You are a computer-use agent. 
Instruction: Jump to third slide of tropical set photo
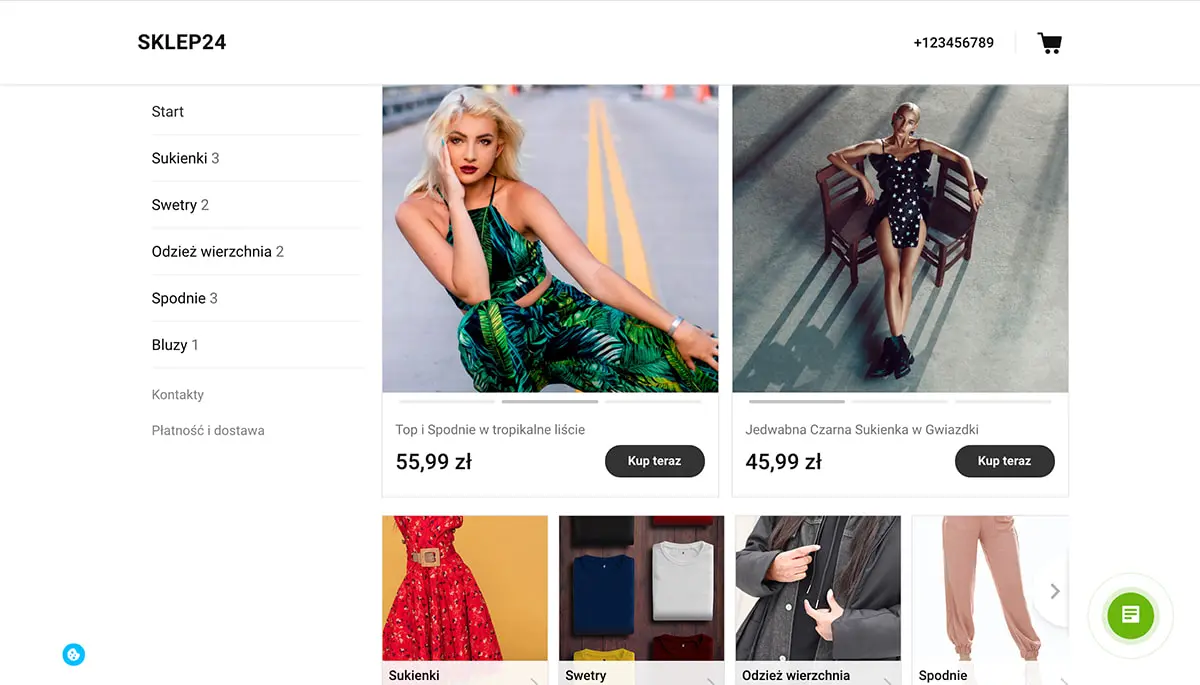(x=653, y=402)
